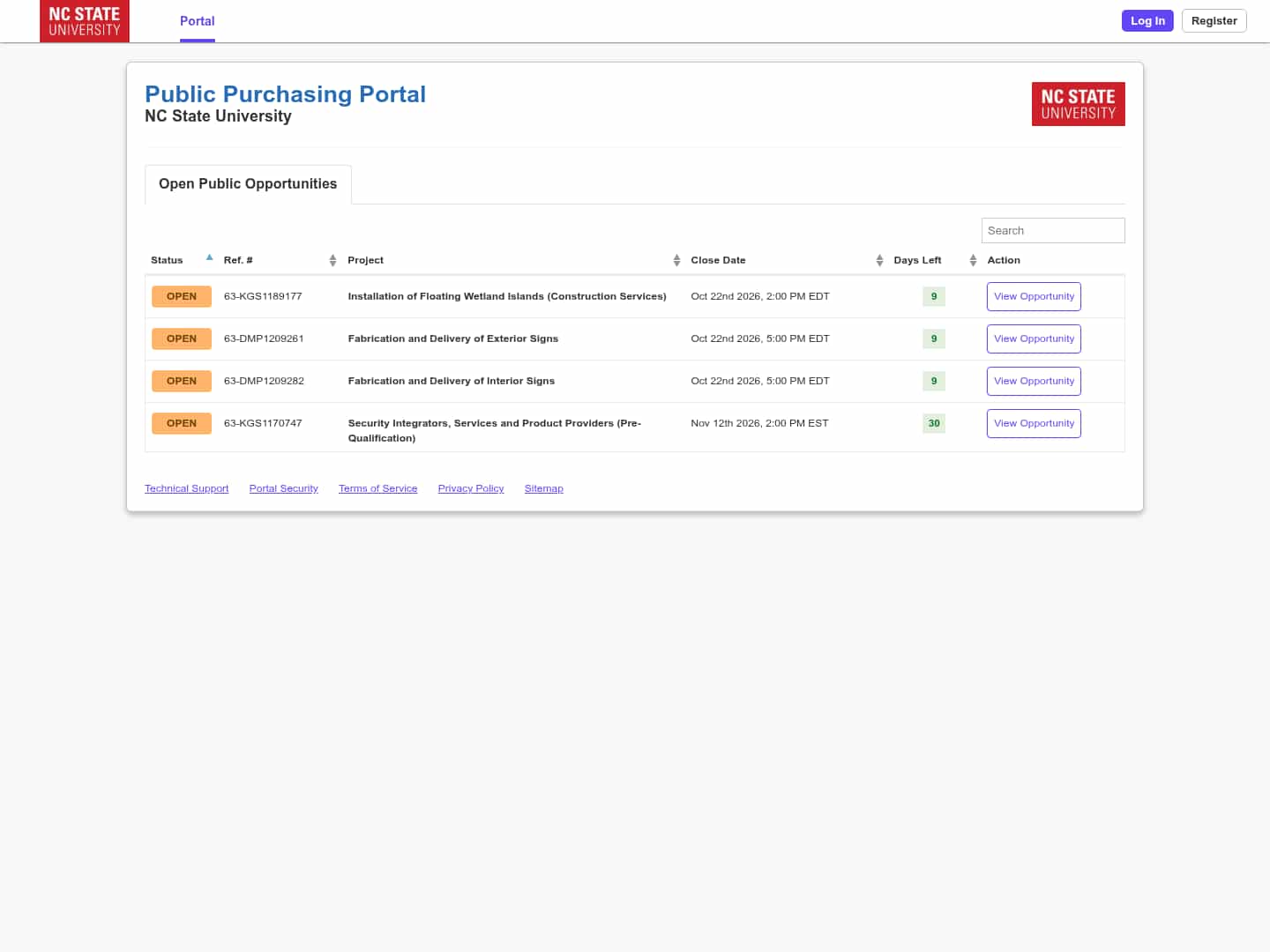Click the Action column header
This screenshot has width=1270, height=952.
[1004, 260]
